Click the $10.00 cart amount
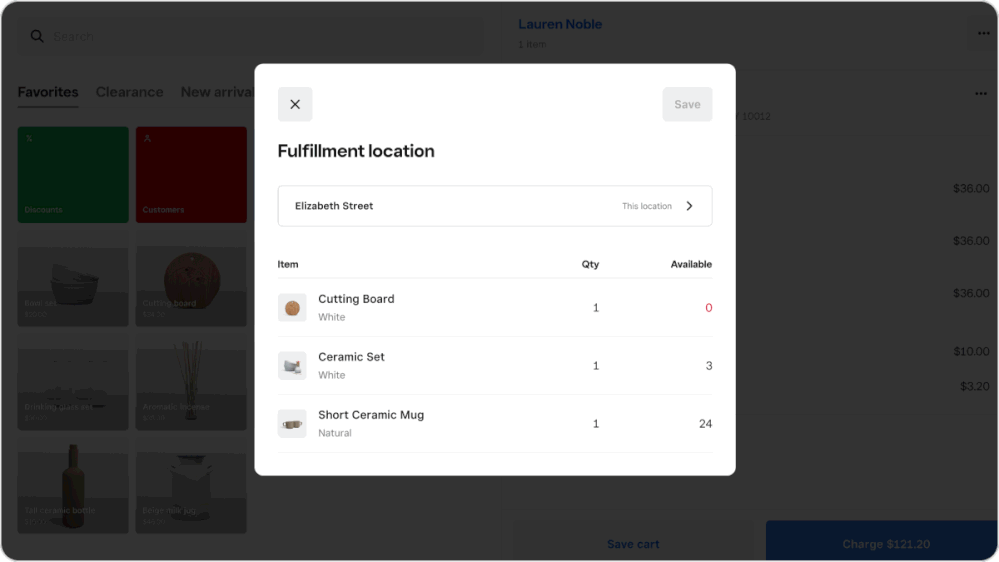This screenshot has height=562, width=999. (971, 352)
